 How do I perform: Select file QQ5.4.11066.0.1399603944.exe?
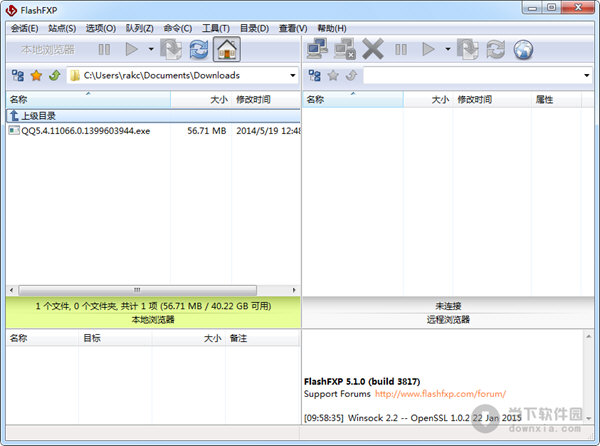pyautogui.click(x=85, y=131)
